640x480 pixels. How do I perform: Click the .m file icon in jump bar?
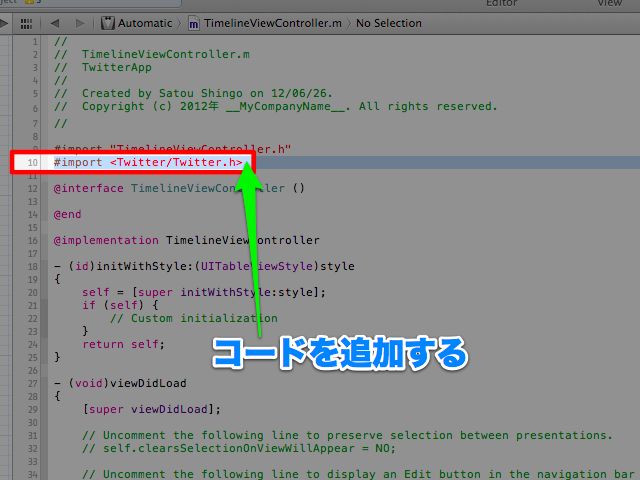pyautogui.click(x=193, y=24)
